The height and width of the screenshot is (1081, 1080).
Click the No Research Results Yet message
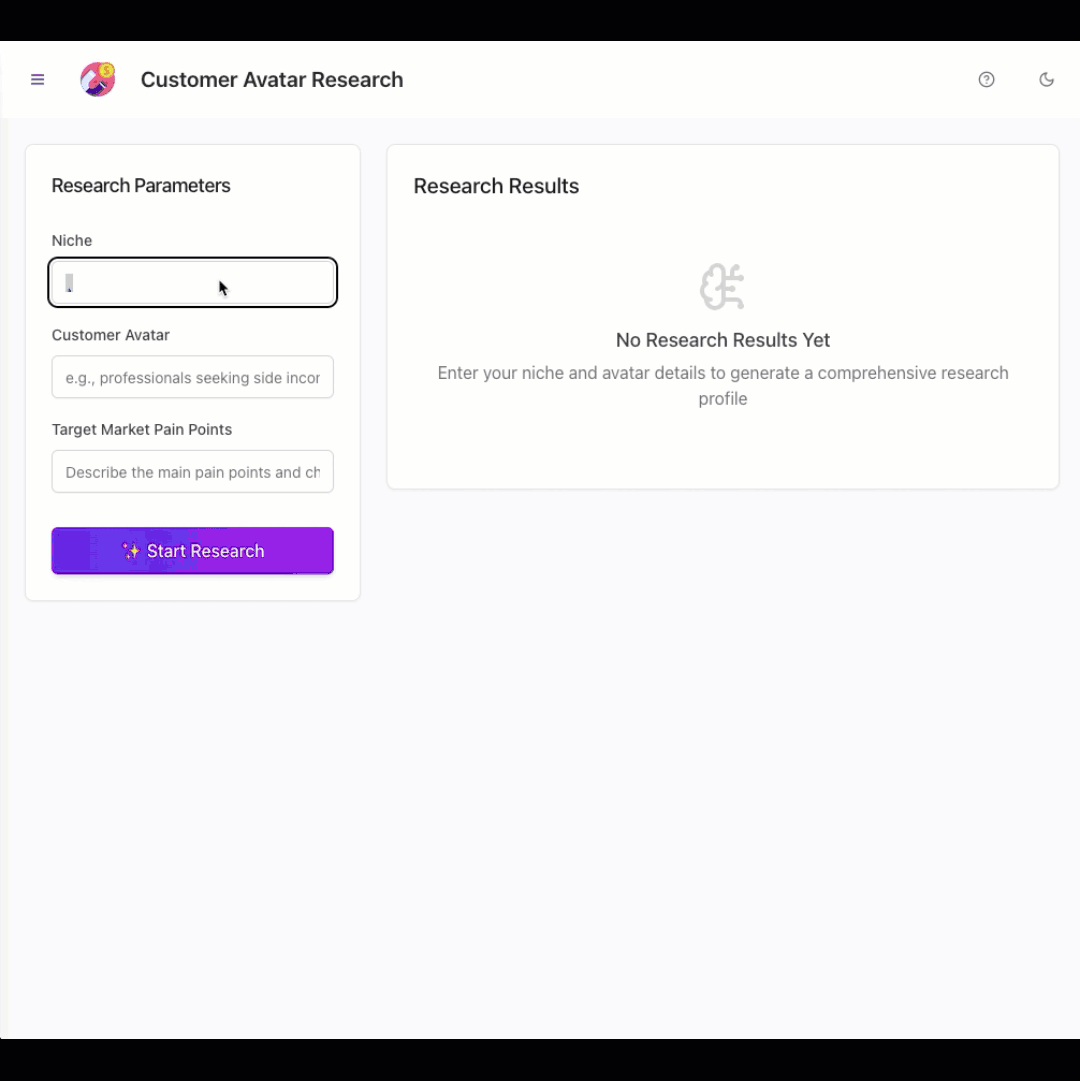pyautogui.click(x=722, y=340)
